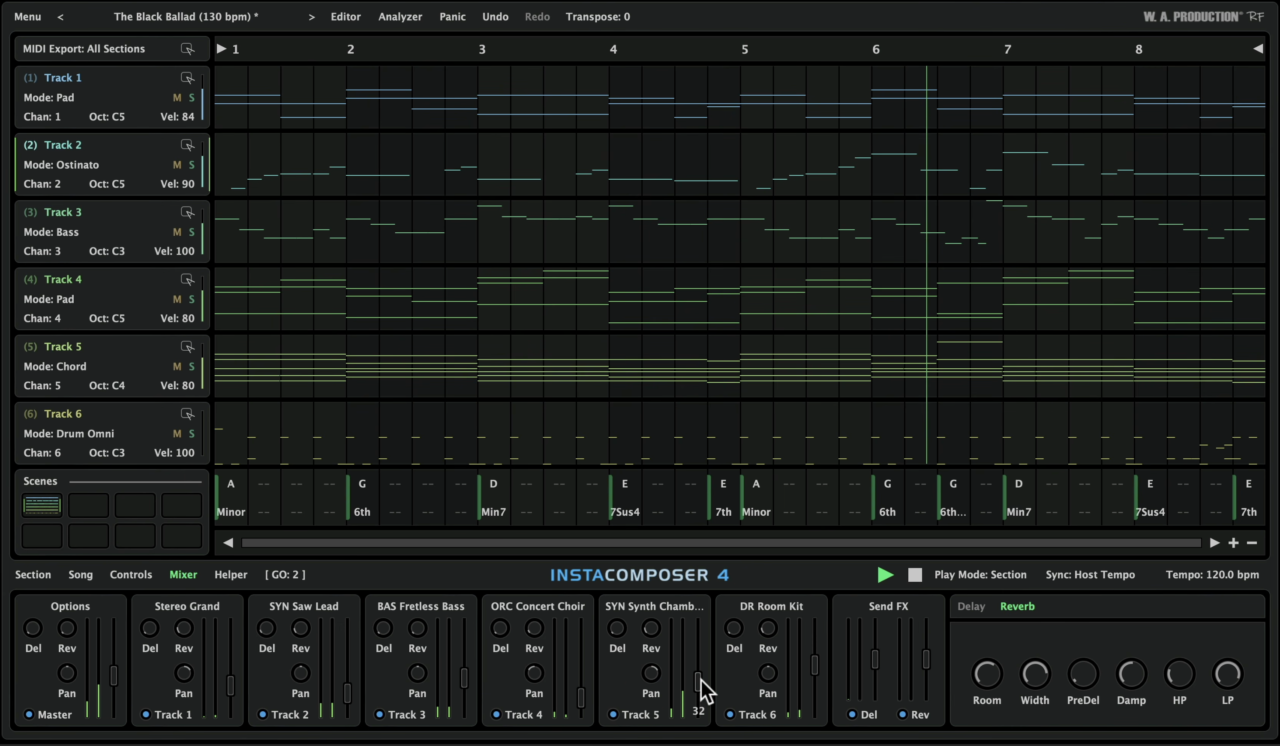Solo Track 3
Viewport: 1280px width, 746px height.
click(191, 232)
